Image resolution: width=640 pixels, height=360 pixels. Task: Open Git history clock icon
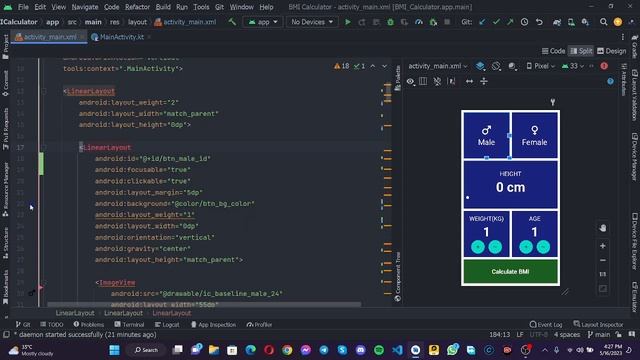(x=524, y=22)
